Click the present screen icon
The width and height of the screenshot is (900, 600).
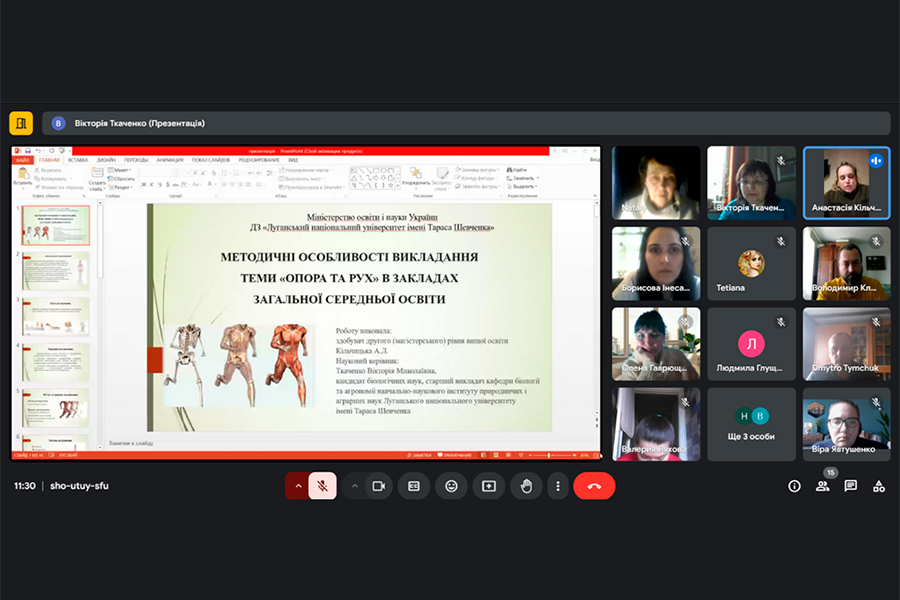tap(488, 486)
